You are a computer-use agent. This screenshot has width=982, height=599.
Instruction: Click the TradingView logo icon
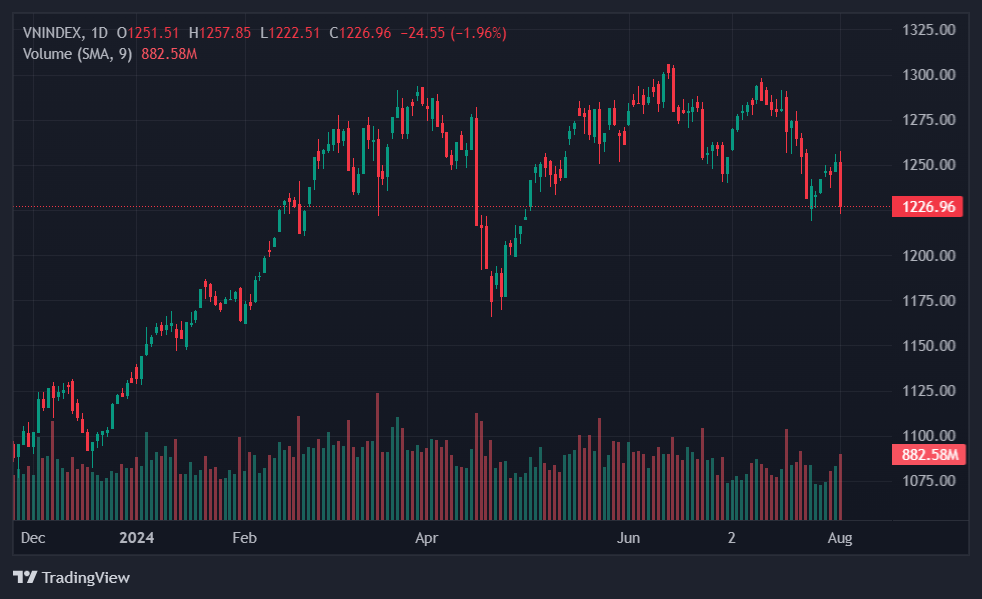(x=24, y=577)
